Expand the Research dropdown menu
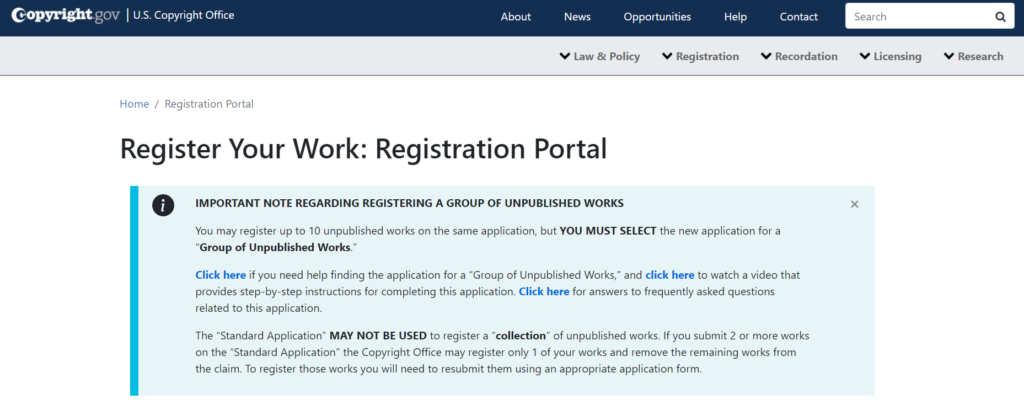The image size is (1024, 415). 973,56
